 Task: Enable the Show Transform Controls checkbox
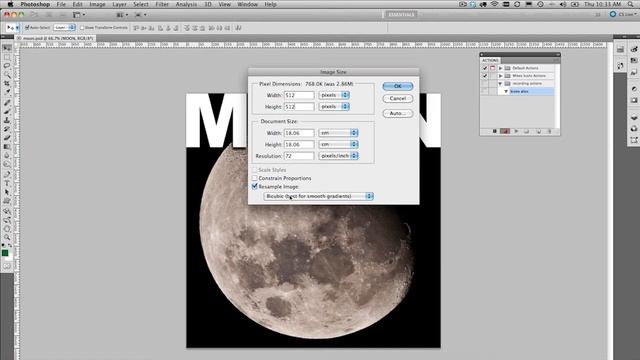82,28
